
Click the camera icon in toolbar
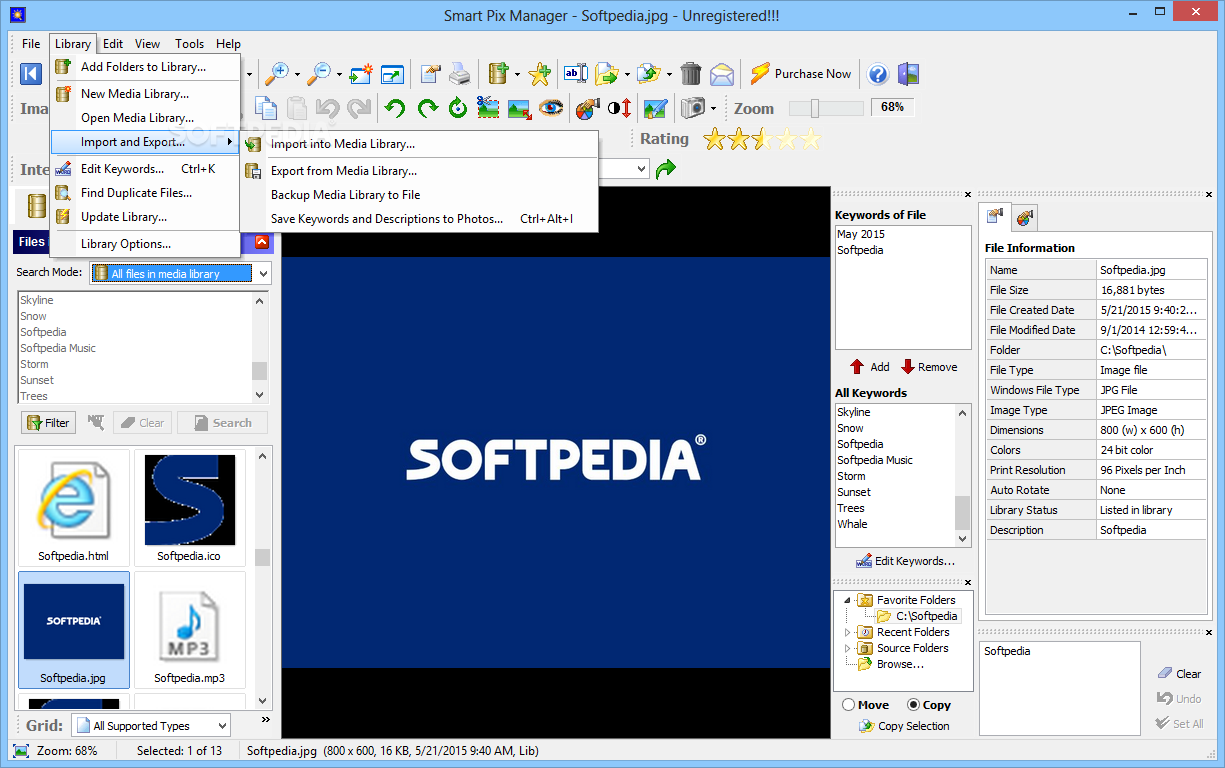pyautogui.click(x=692, y=107)
